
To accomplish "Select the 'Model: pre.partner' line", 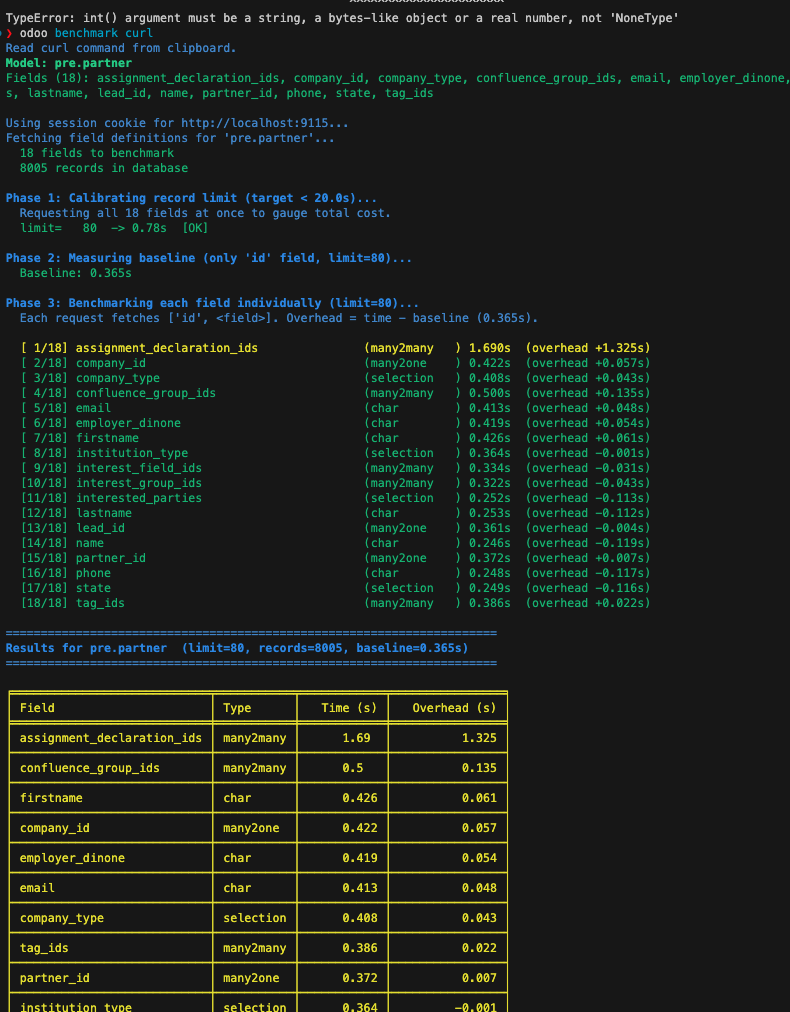I will (x=68, y=63).
